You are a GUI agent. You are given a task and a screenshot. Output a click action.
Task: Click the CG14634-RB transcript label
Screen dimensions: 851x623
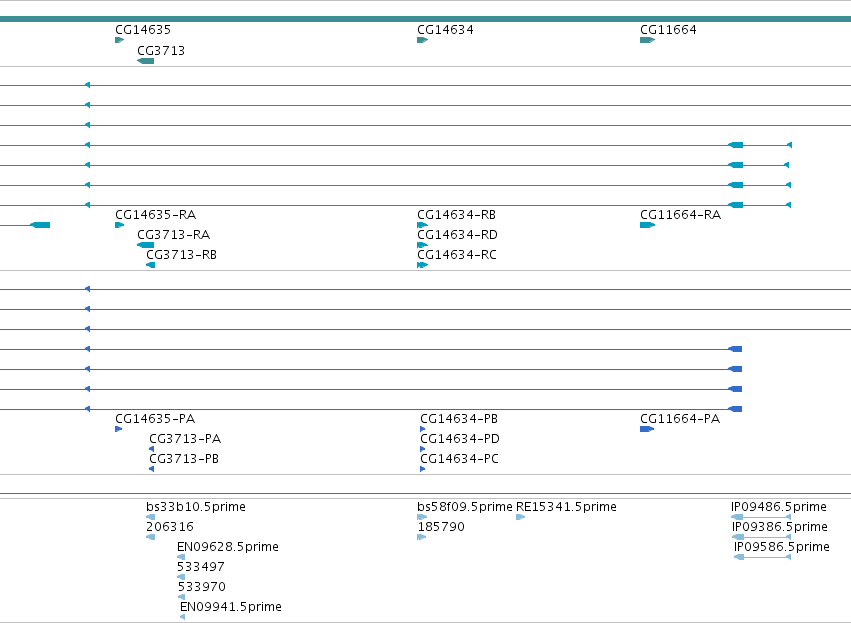(x=456, y=215)
